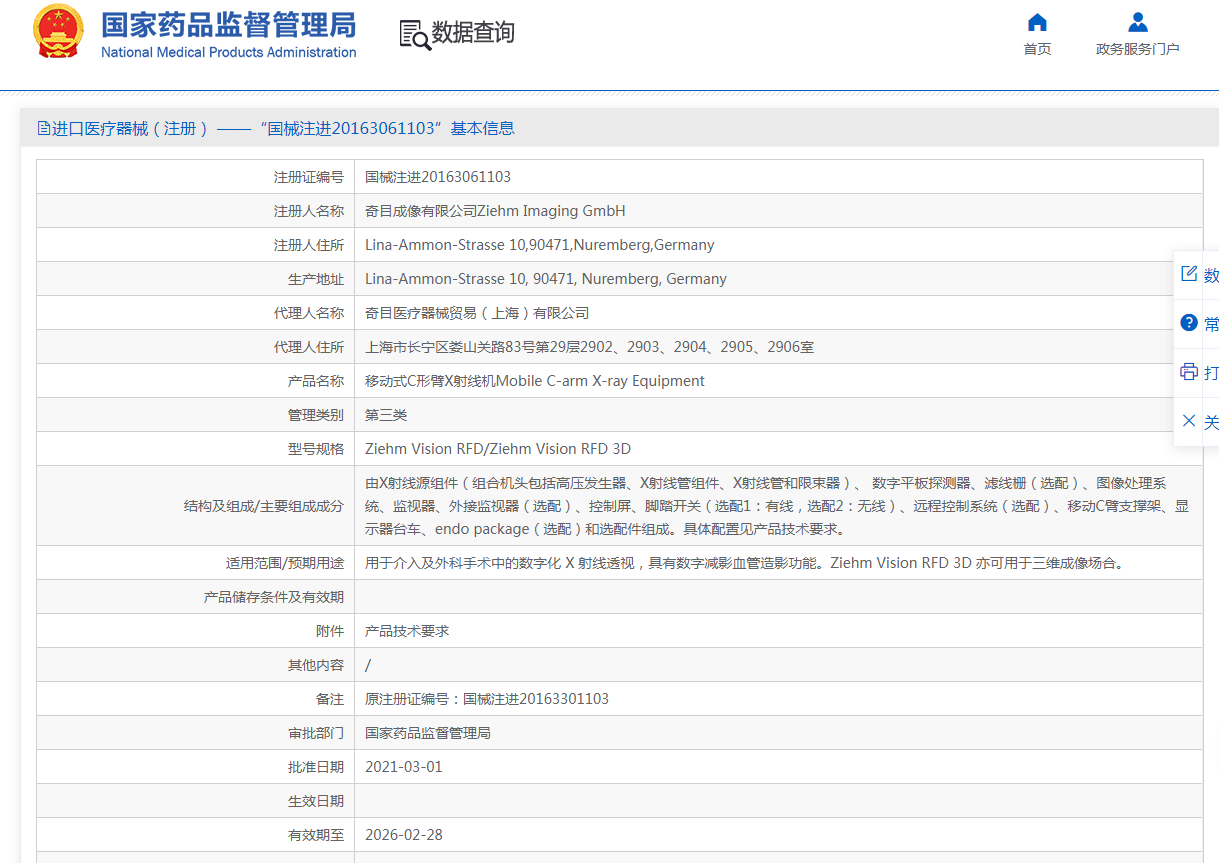Viewport: 1219px width, 863px height.
Task: Open the 首页 home icon
Action: point(1037,22)
